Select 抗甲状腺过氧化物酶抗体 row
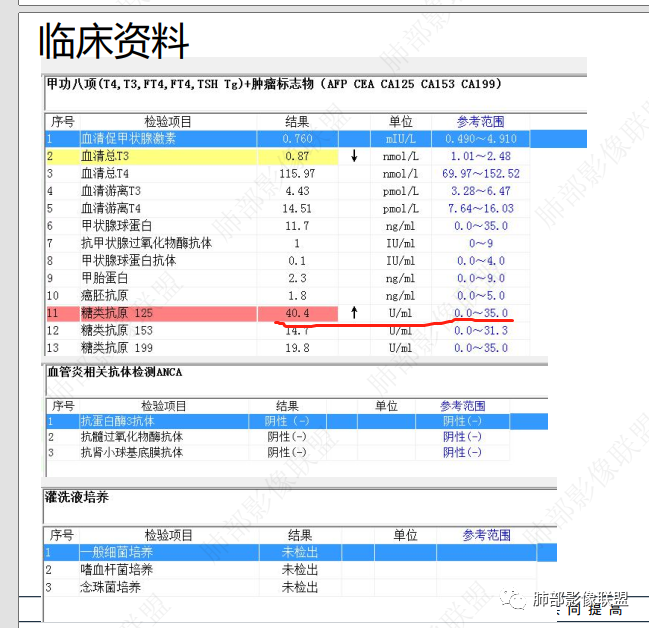Viewport: 649px width, 628px height. [288, 243]
